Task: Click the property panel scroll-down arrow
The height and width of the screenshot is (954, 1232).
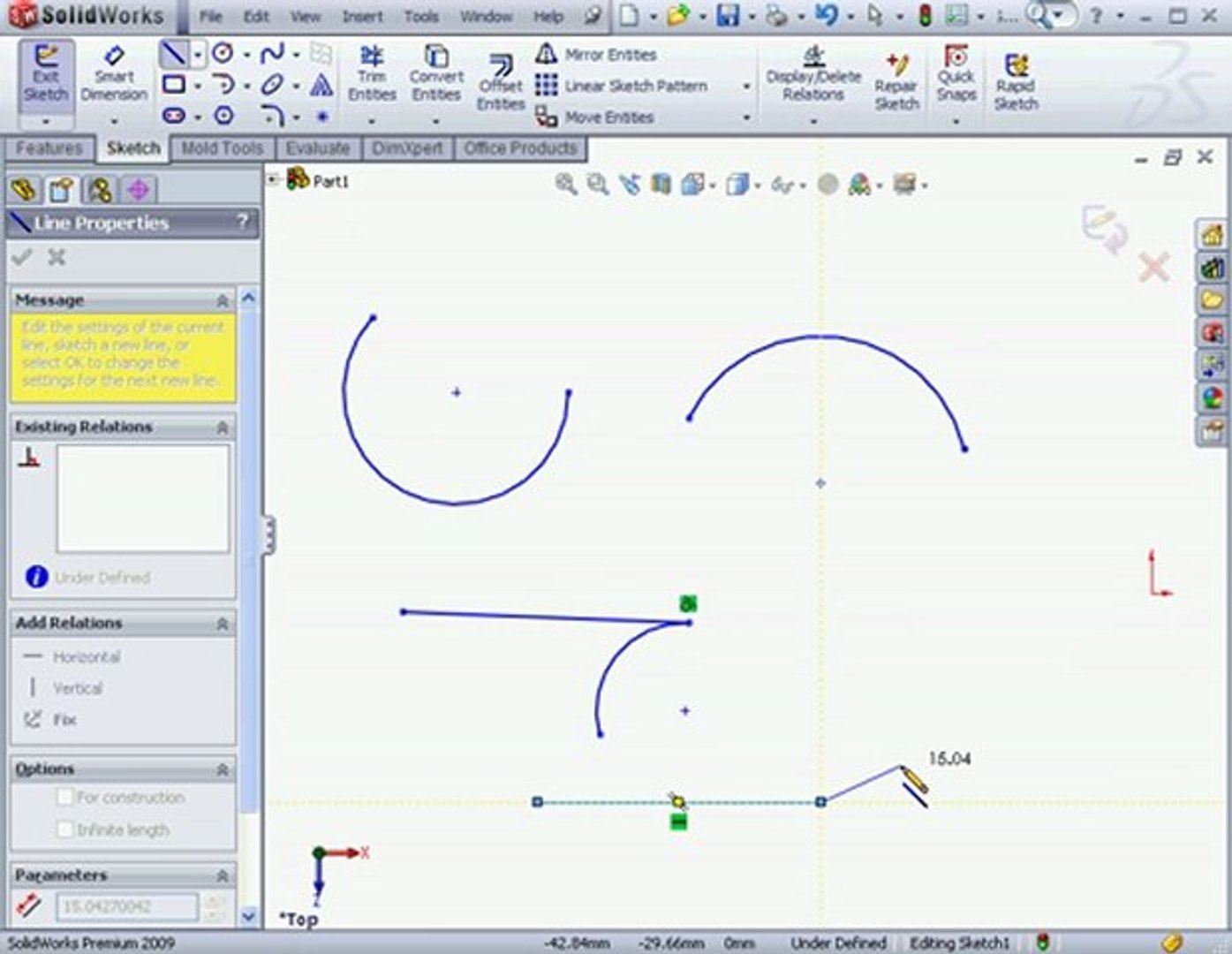Action: [x=248, y=916]
